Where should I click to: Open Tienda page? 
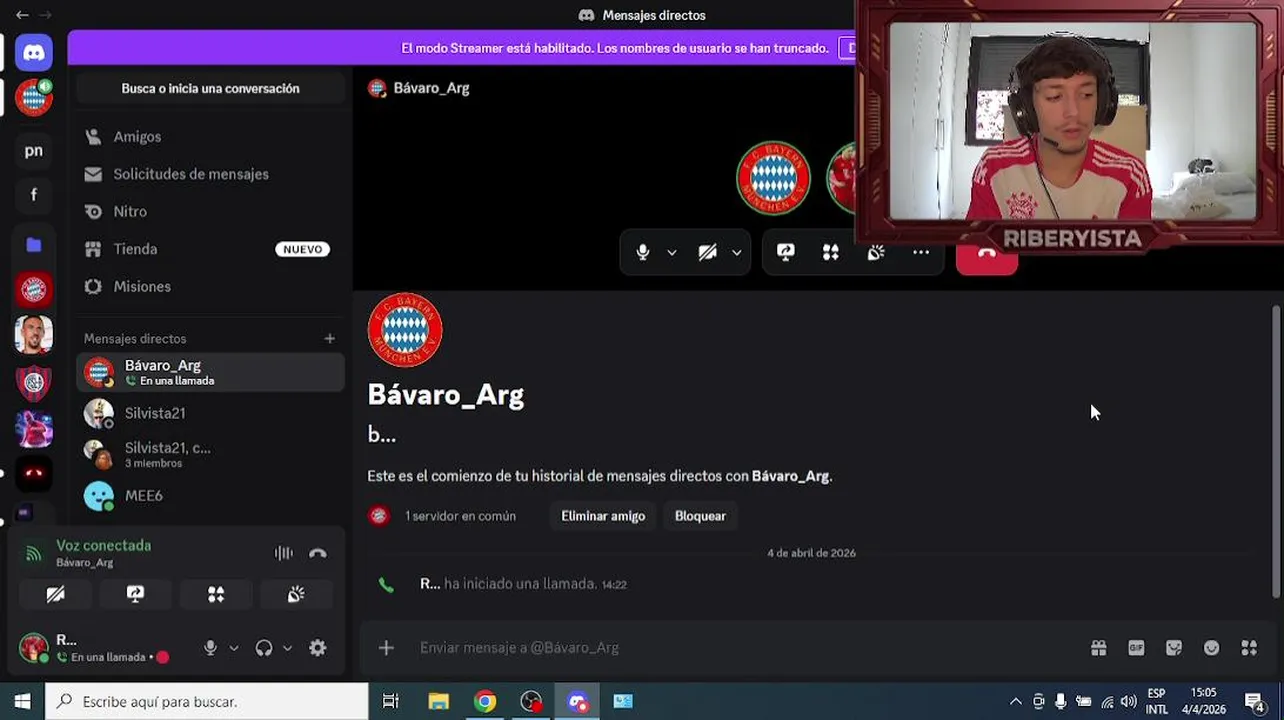210,249
